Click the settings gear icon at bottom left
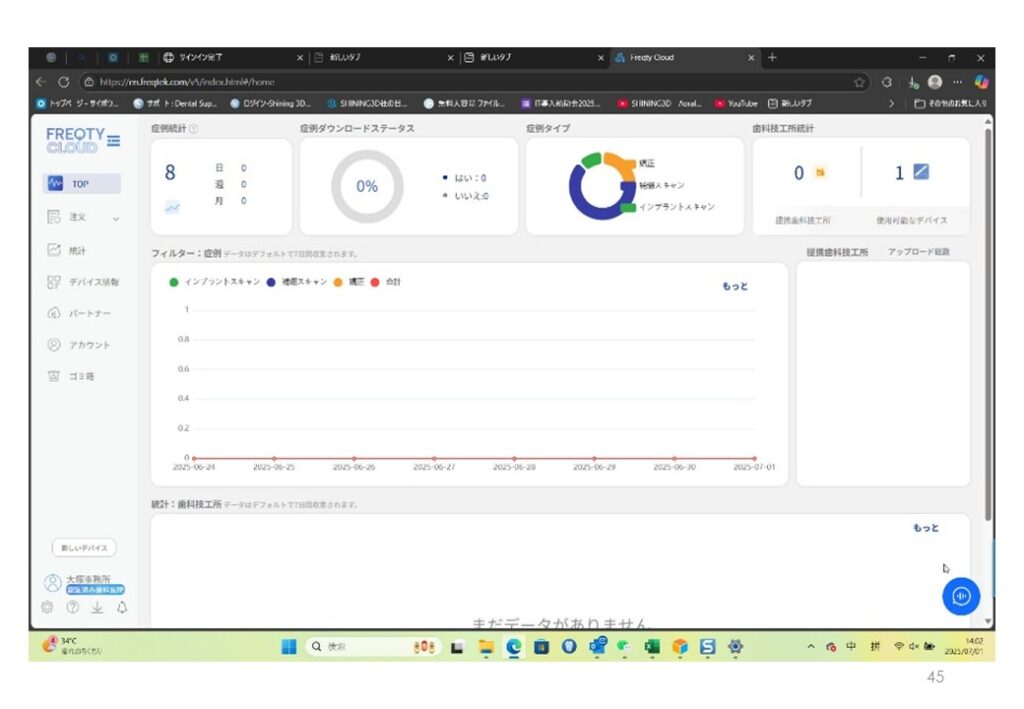 click(47, 607)
